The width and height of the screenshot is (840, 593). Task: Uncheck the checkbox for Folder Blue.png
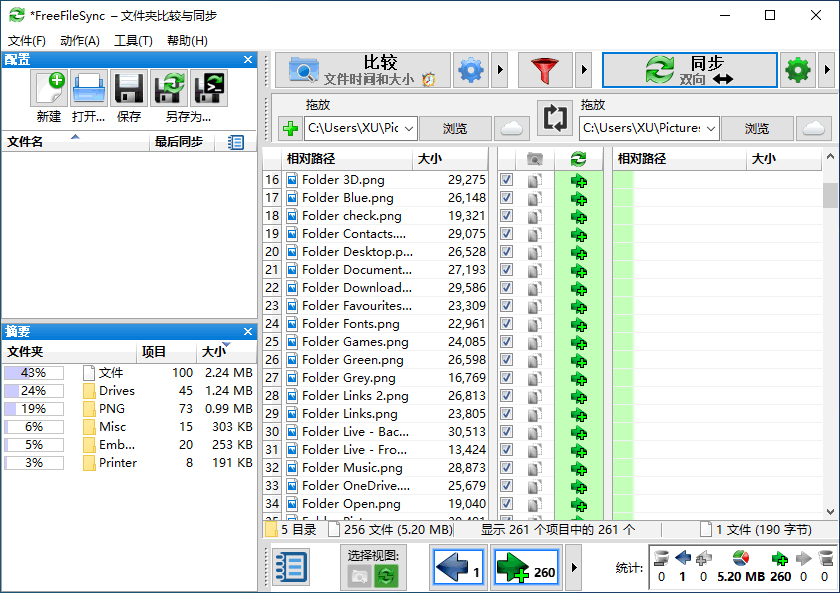click(505, 197)
